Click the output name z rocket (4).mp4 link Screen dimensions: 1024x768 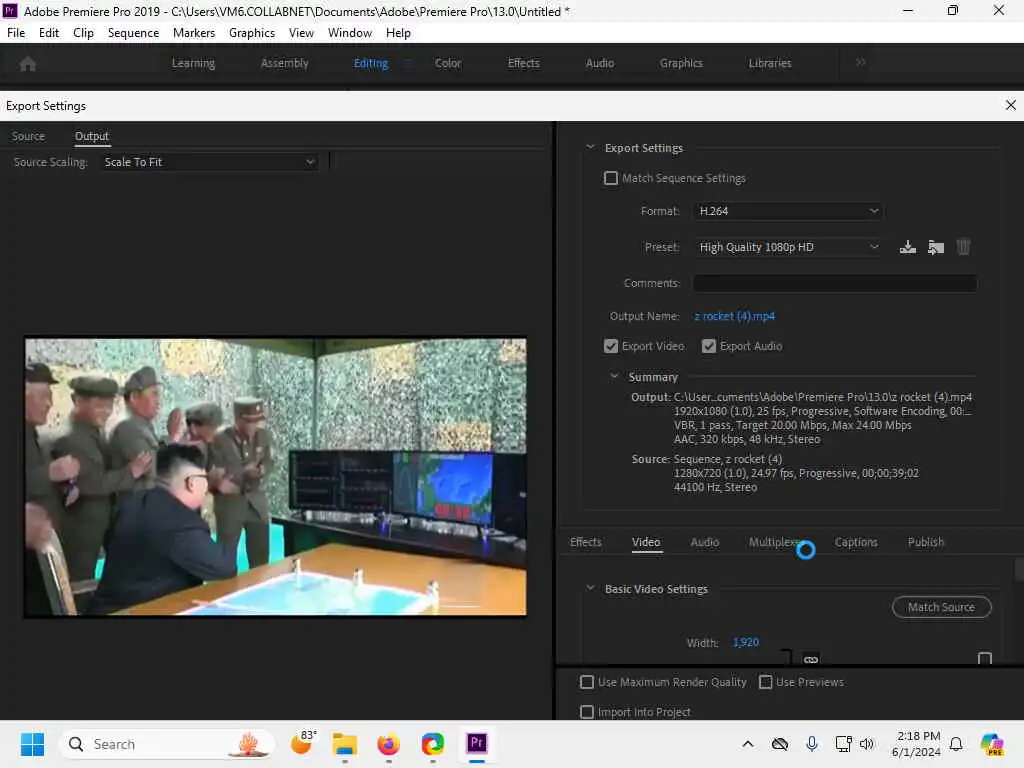click(x=734, y=316)
